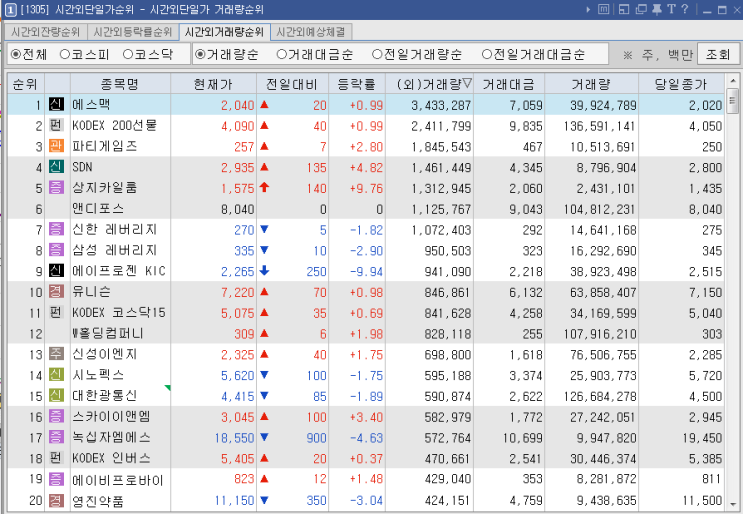Switch to the 시간외예상체결 tab
The image size is (743, 514).
coord(311,32)
